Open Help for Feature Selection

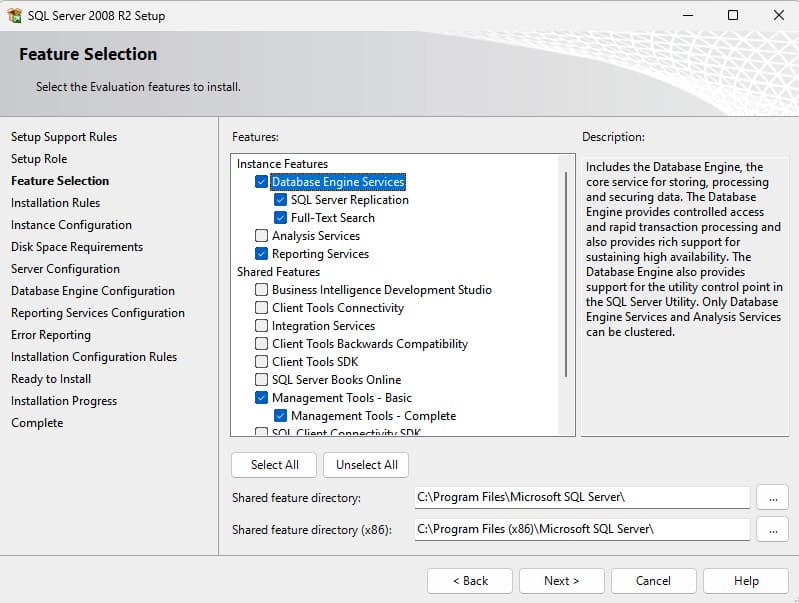745,581
